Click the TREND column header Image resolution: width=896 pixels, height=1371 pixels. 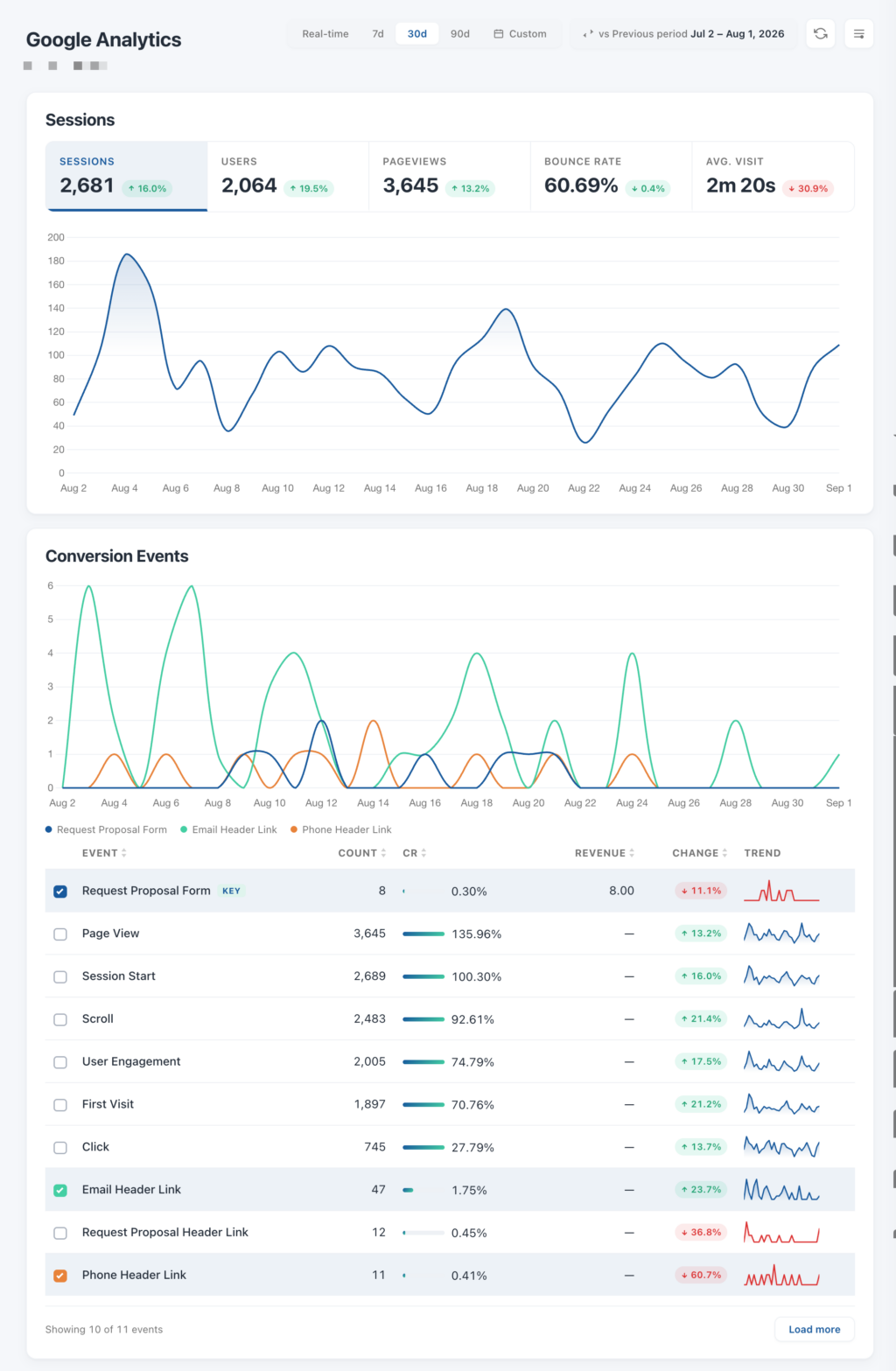[762, 853]
